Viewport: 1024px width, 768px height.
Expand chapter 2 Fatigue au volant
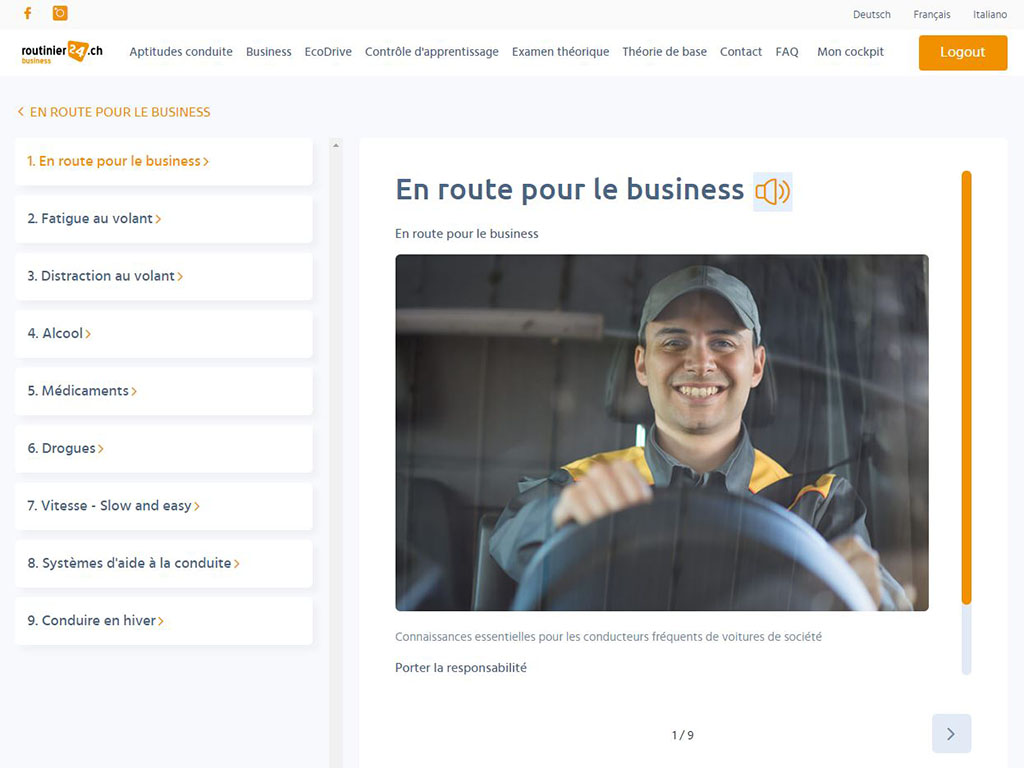[158, 219]
